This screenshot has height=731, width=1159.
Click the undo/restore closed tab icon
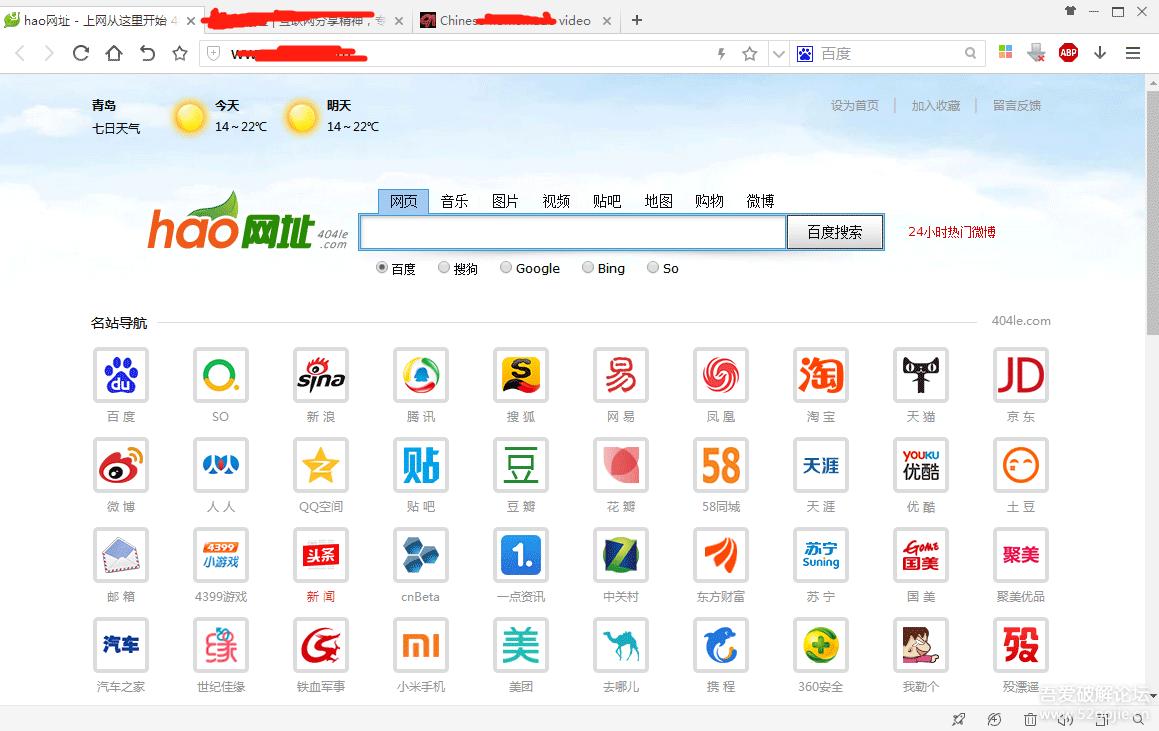click(x=147, y=53)
